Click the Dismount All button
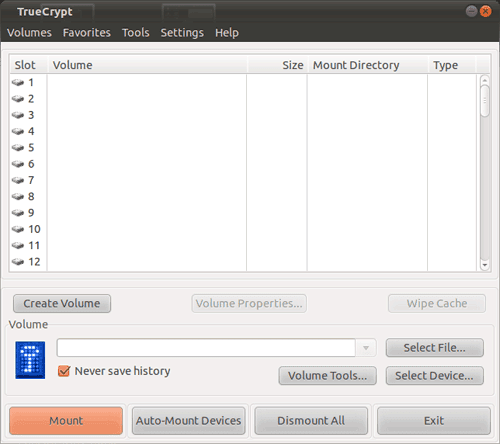This screenshot has width=500, height=444. tap(311, 421)
